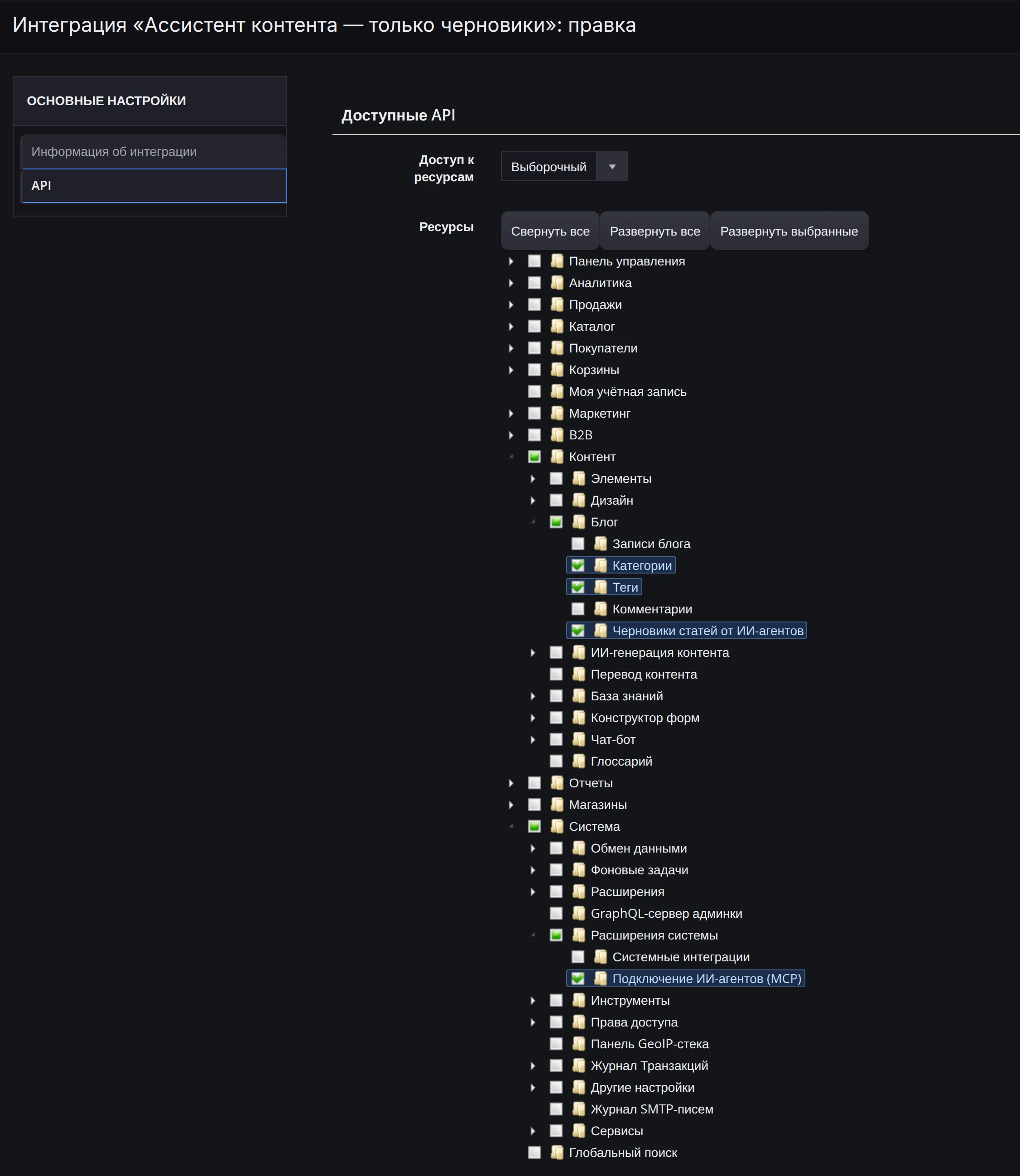Expand the Покупатели tree node
This screenshot has height=1176, width=1020.
[511, 348]
